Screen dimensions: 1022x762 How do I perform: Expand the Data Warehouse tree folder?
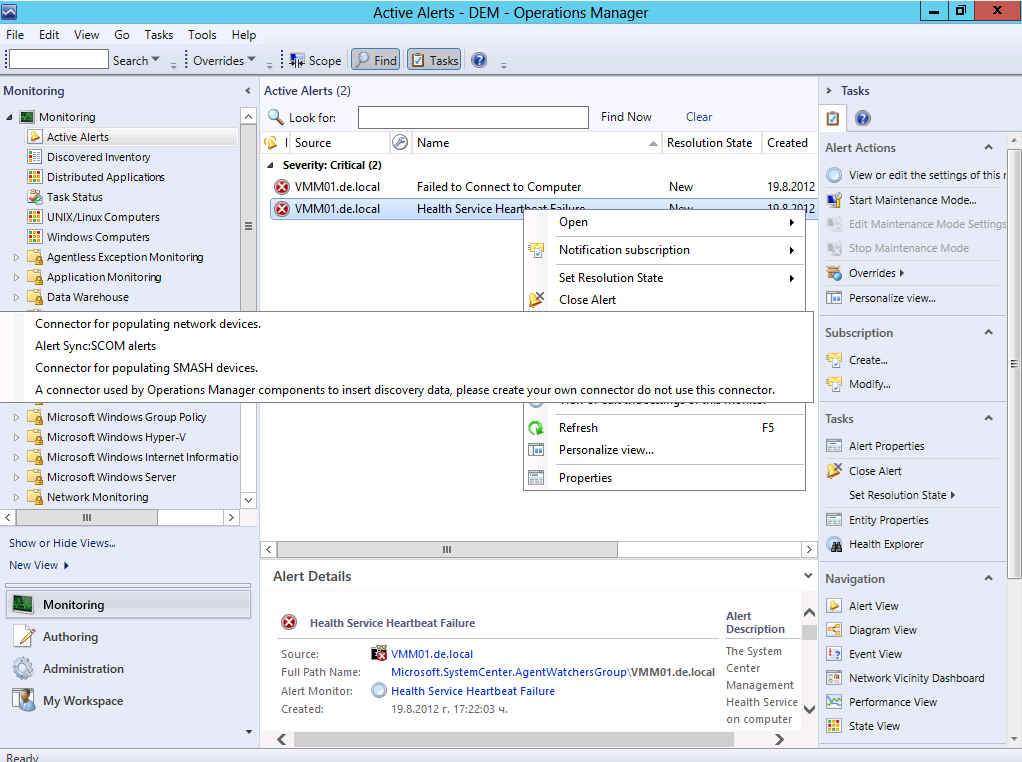[16, 297]
